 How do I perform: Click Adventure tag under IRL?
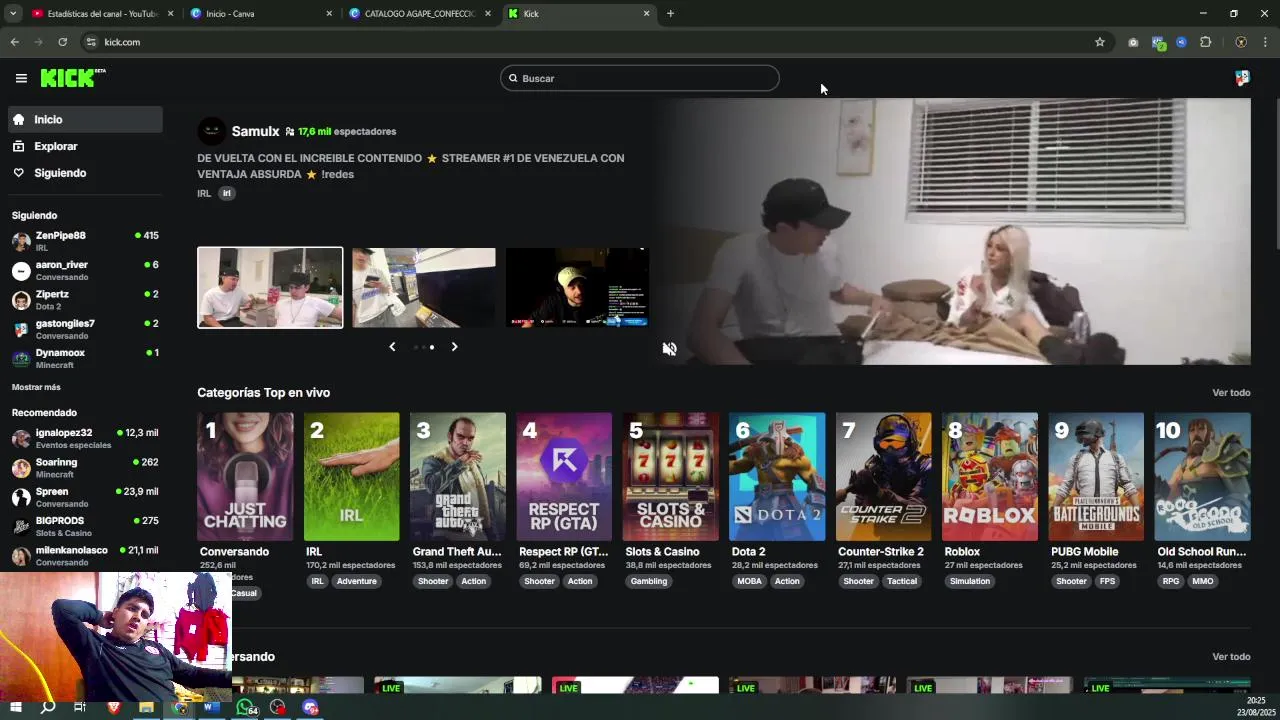[x=357, y=581]
